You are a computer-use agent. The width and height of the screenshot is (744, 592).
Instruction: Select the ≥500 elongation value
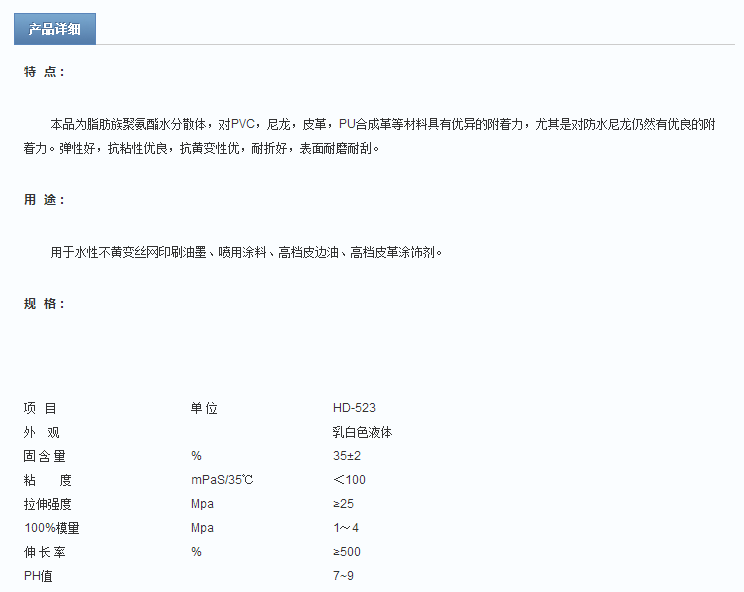point(347,552)
